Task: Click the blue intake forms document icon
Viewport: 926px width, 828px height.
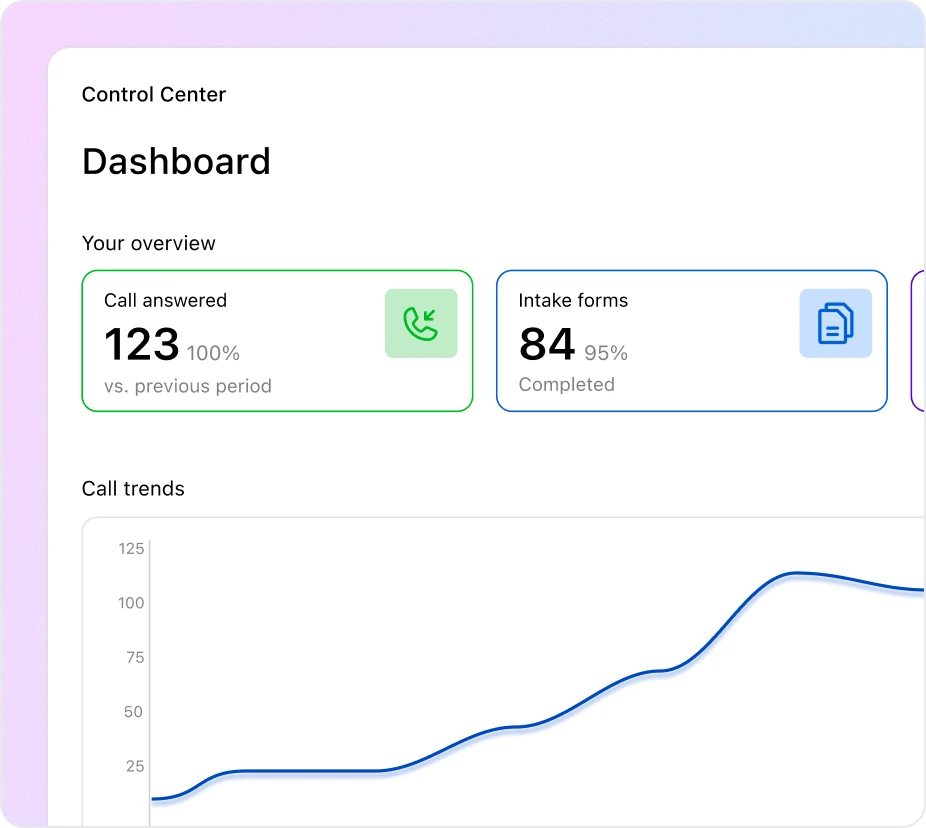Action: 835,324
